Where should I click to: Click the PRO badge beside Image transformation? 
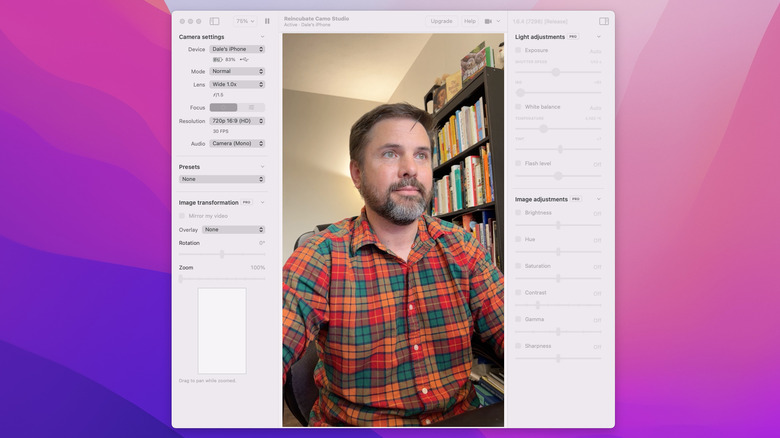click(246, 203)
